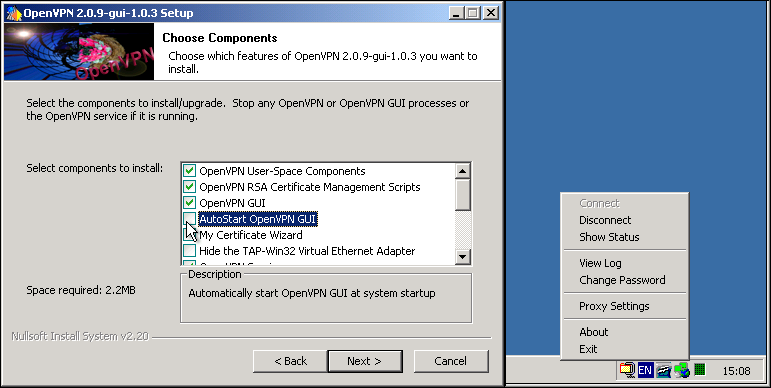Click the OpenVPN logo banner image
The width and height of the screenshot is (771, 388).
coord(79,51)
